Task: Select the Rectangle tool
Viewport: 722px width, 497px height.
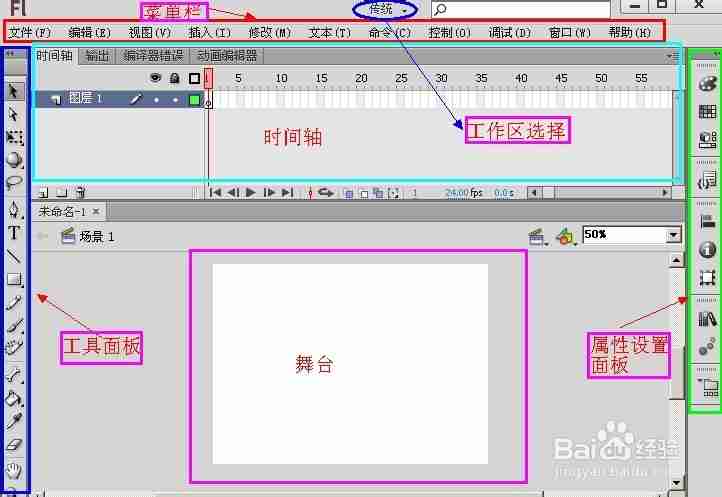Action: 14,279
